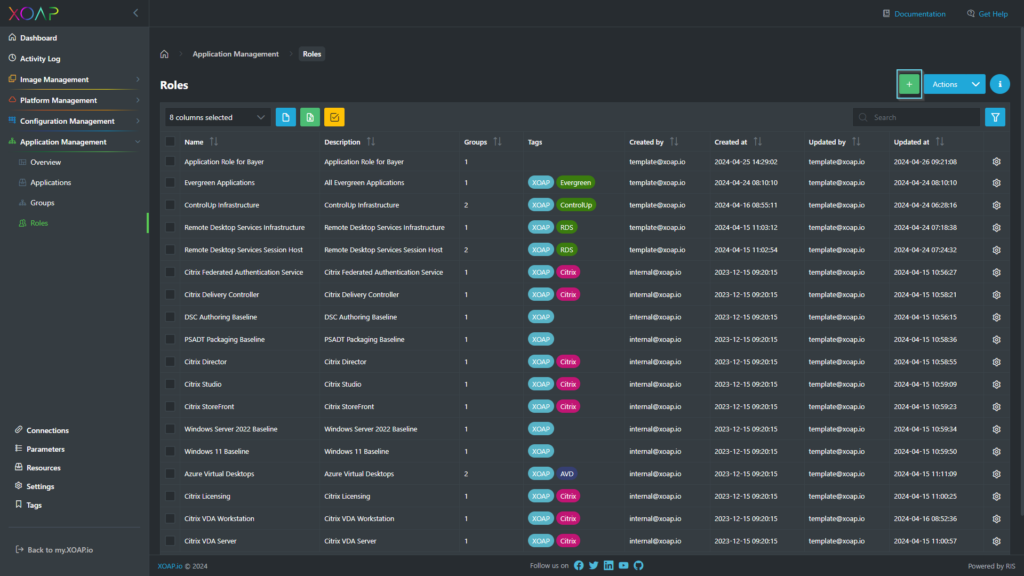Check the Citrix StoreFront row checkbox
Image resolution: width=1024 pixels, height=576 pixels.
click(x=170, y=406)
